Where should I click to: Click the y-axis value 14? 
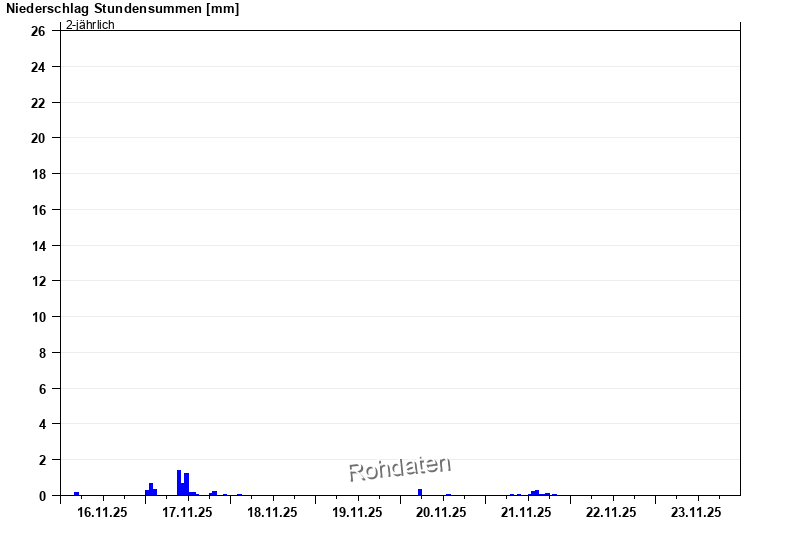[38, 246]
